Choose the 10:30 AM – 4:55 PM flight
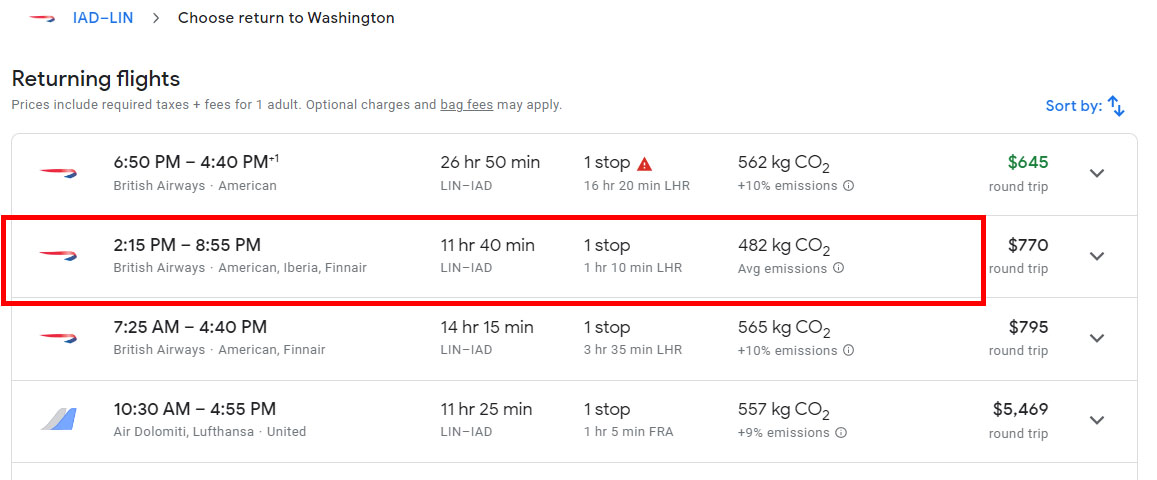 (194, 409)
